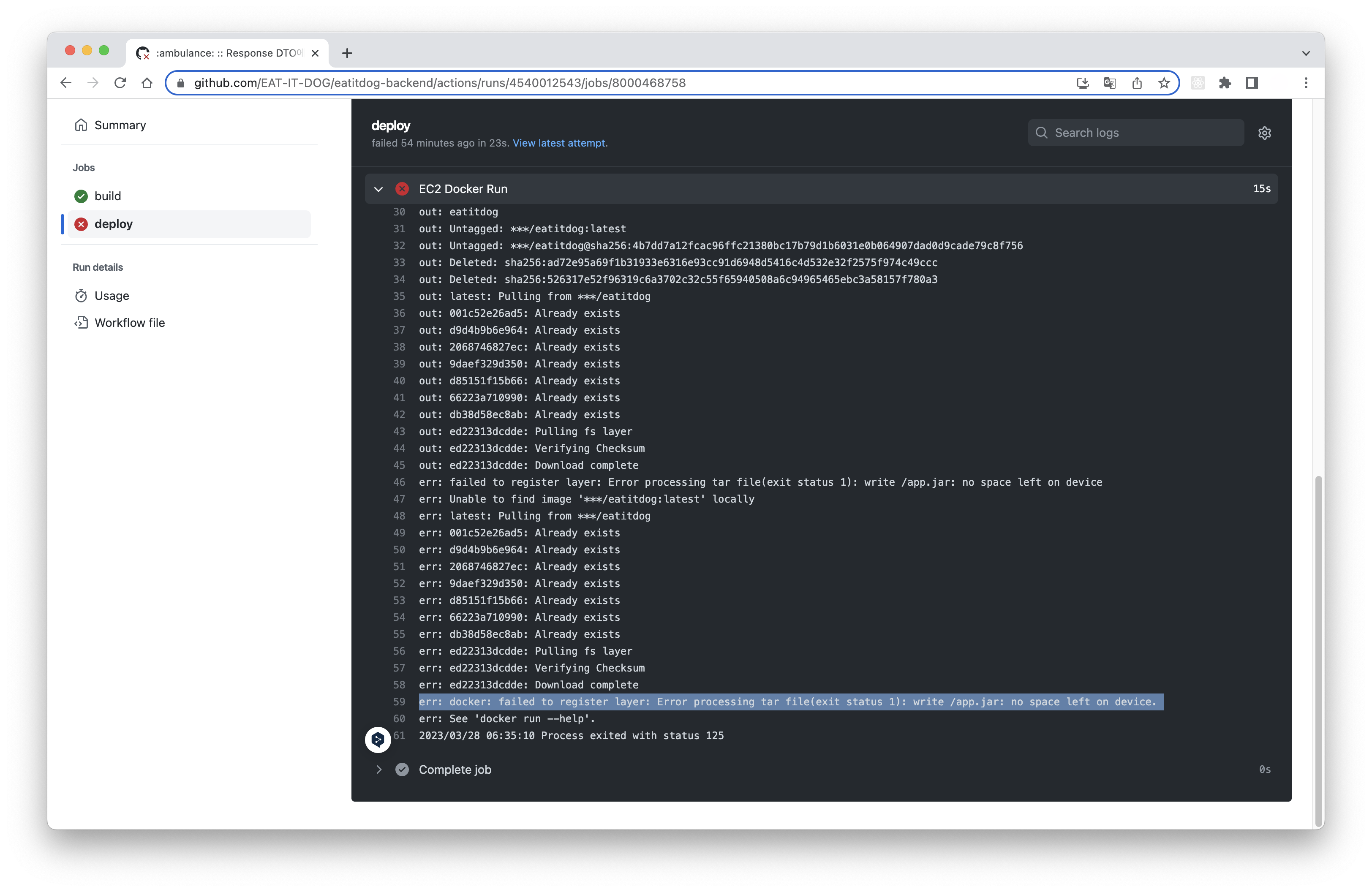Open the tab search dropdown arrow
Image resolution: width=1372 pixels, height=892 pixels.
1306,53
